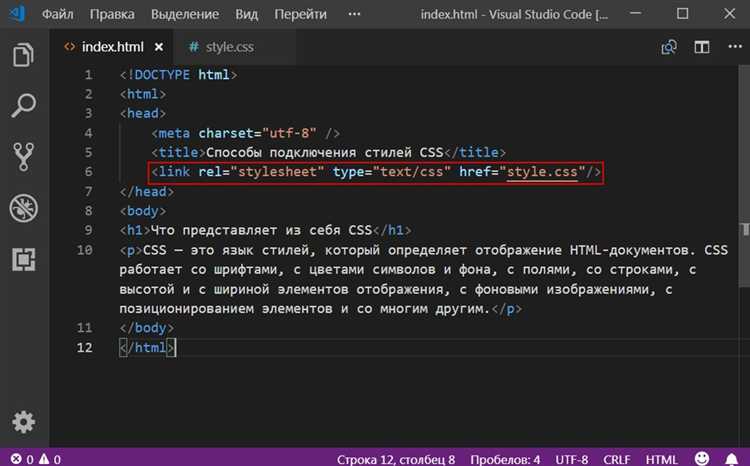The width and height of the screenshot is (750, 466).
Task: Click the style.css link in href attribute
Action: (543, 172)
